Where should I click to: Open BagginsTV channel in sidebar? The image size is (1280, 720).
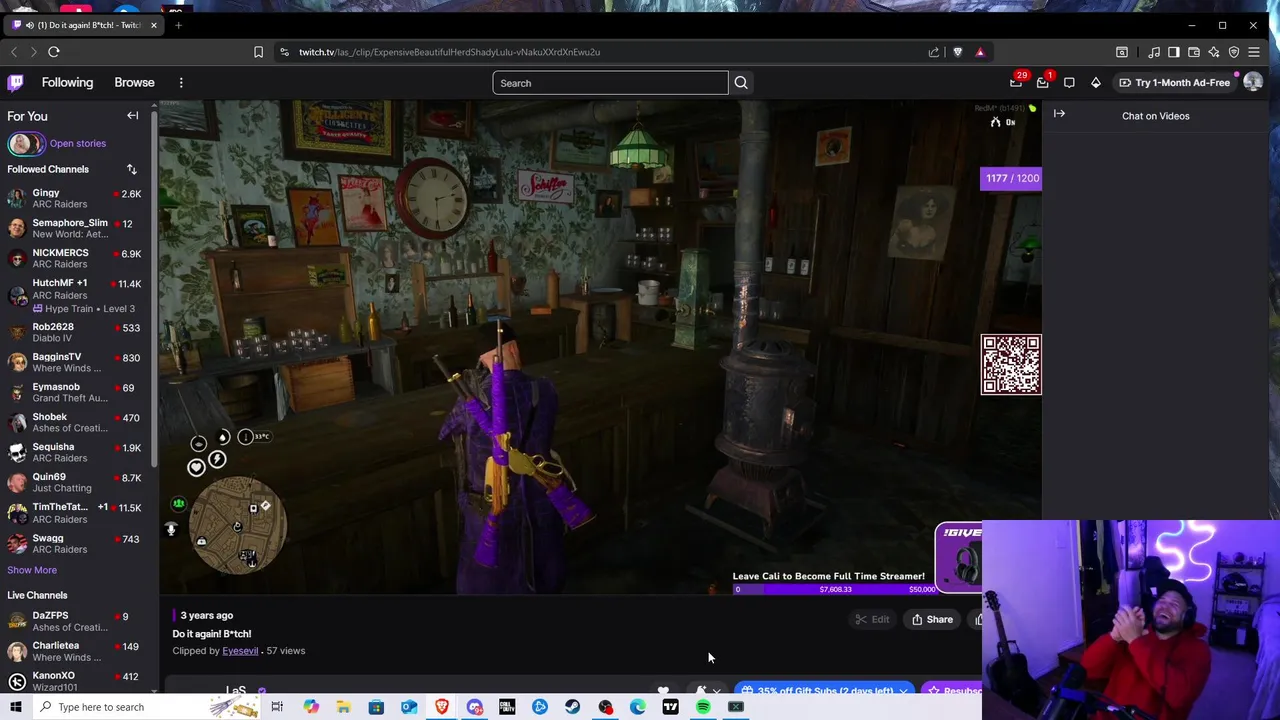[77, 362]
